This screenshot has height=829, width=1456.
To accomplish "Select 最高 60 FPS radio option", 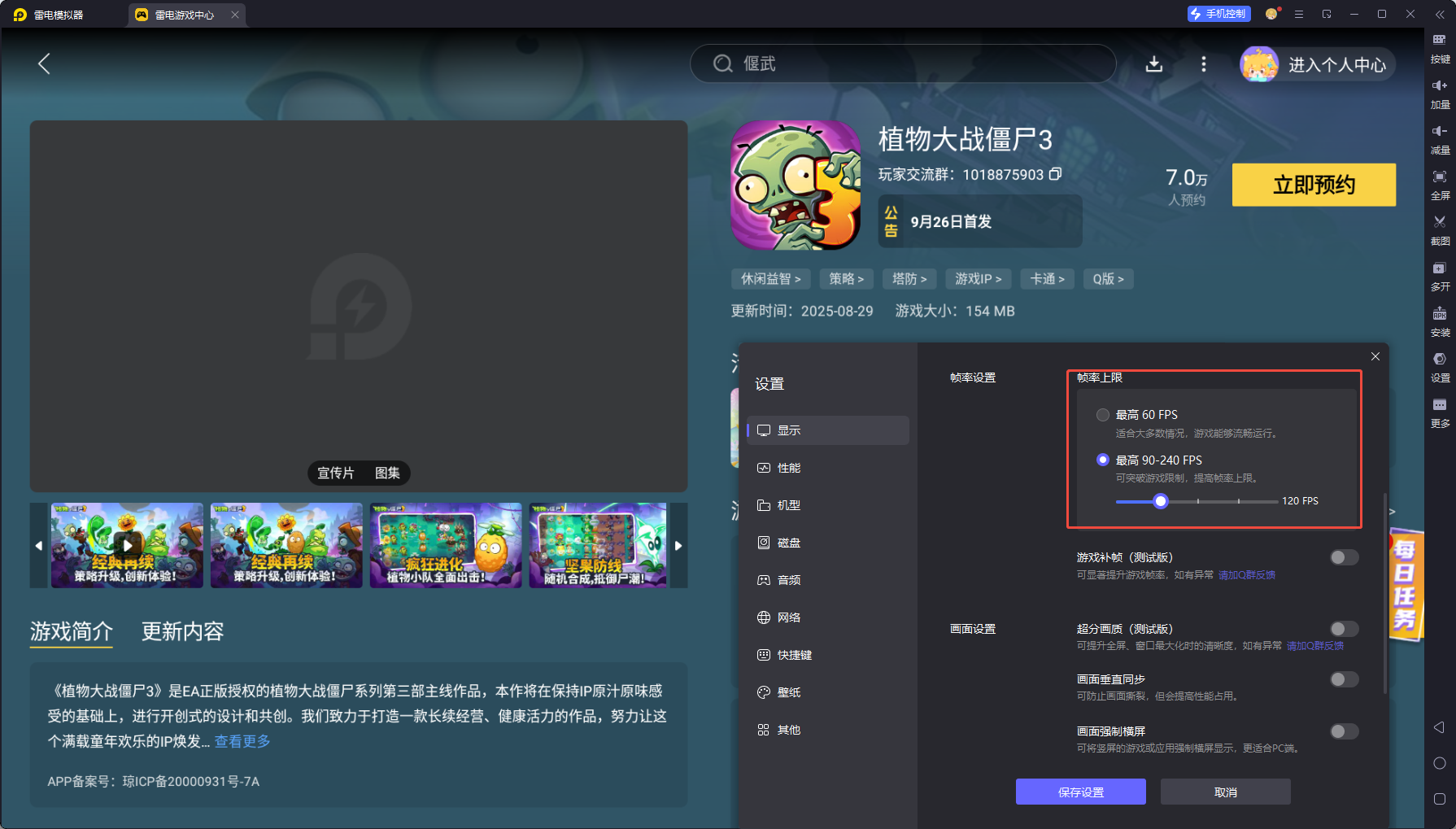I will click(x=1103, y=415).
